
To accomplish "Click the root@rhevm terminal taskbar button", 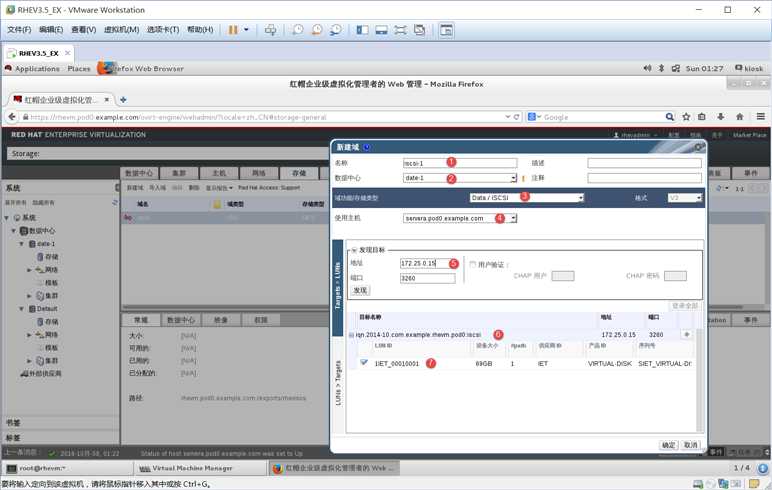I will coord(67,468).
